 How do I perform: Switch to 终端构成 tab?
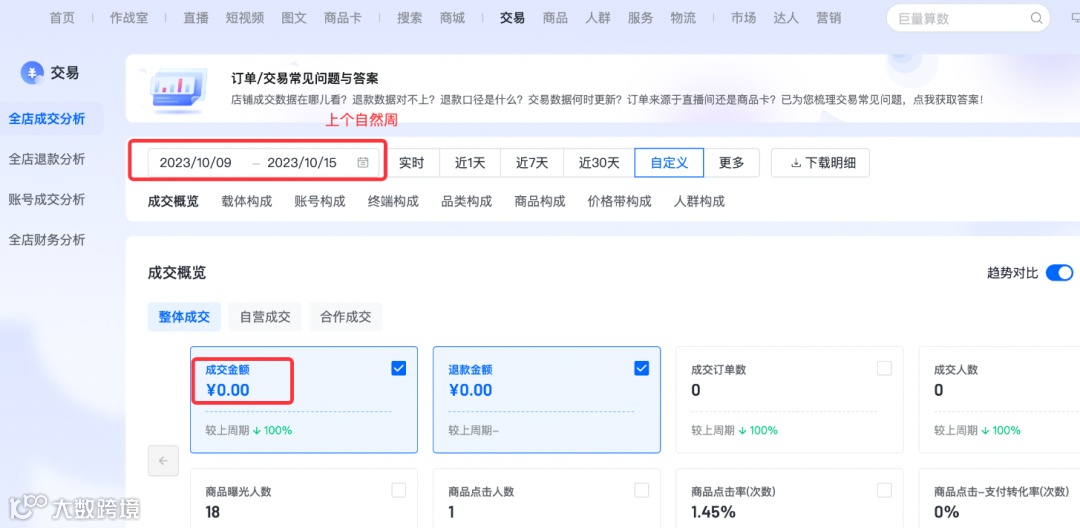click(x=393, y=202)
